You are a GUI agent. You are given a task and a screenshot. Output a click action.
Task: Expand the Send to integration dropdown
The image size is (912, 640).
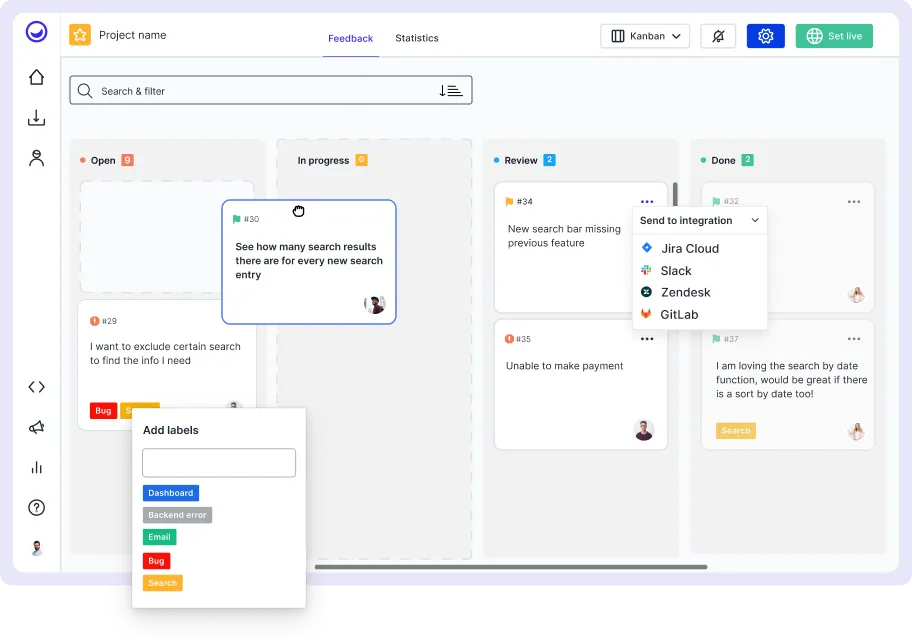pyautogui.click(x=698, y=220)
